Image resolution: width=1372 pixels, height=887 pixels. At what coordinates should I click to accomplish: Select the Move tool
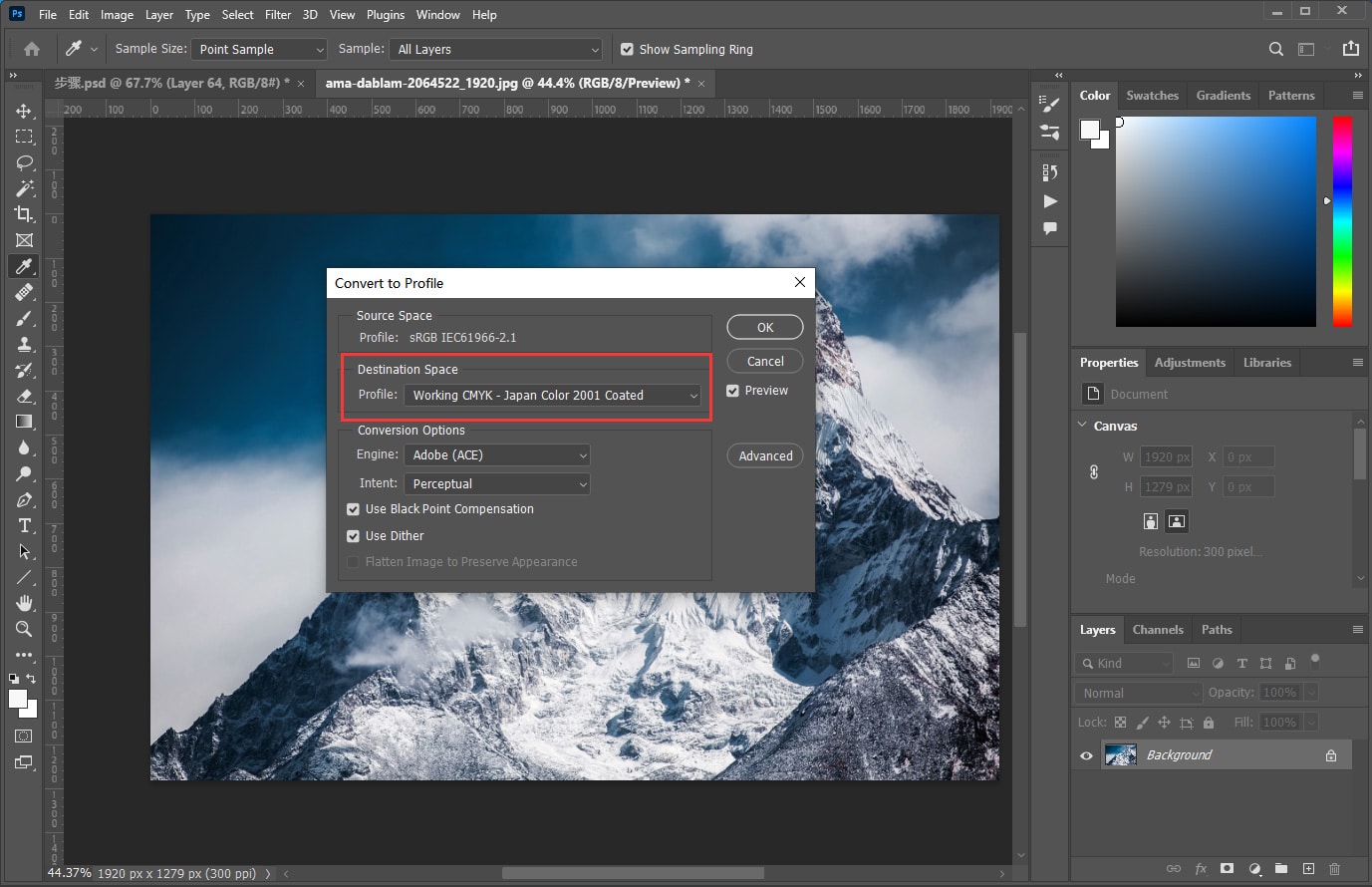click(x=24, y=111)
